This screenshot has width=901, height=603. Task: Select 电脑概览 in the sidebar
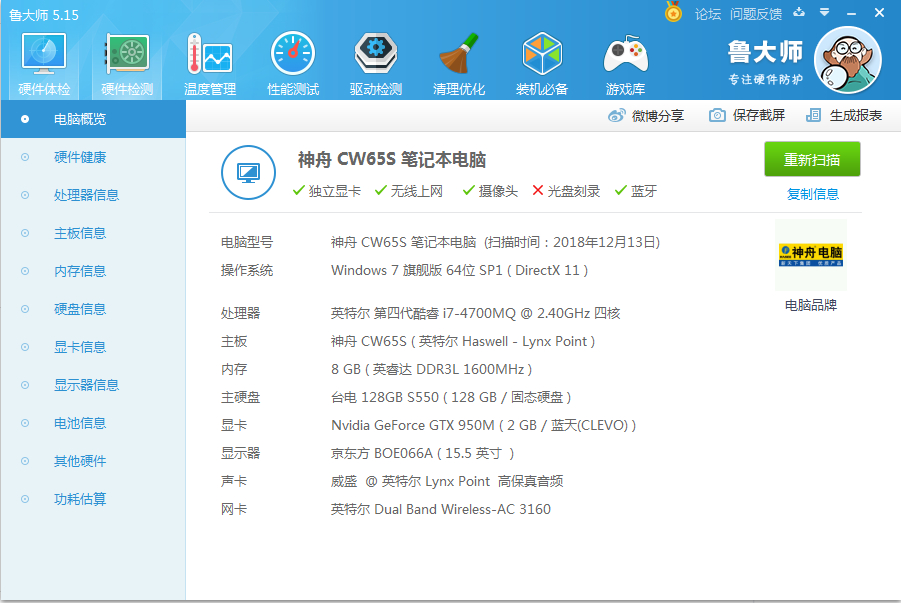[93, 119]
